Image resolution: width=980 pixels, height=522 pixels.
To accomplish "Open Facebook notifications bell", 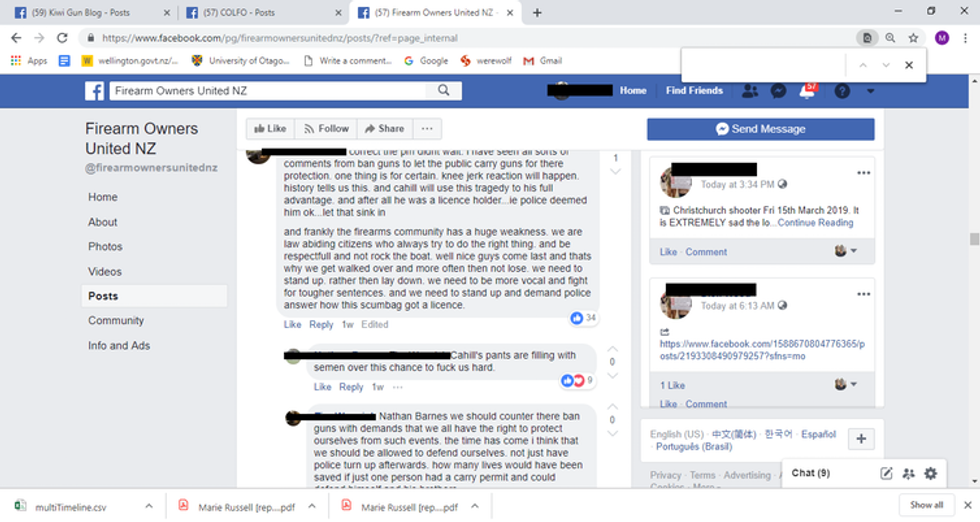I will [x=807, y=91].
